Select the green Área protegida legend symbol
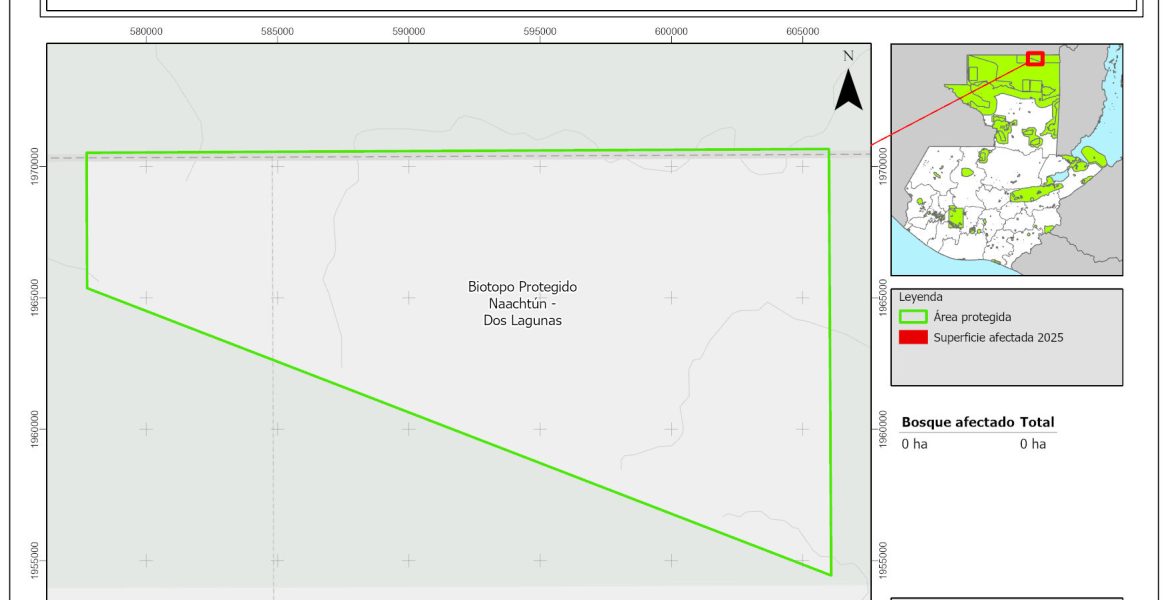Image resolution: width=1170 pixels, height=600 pixels. pos(913,317)
